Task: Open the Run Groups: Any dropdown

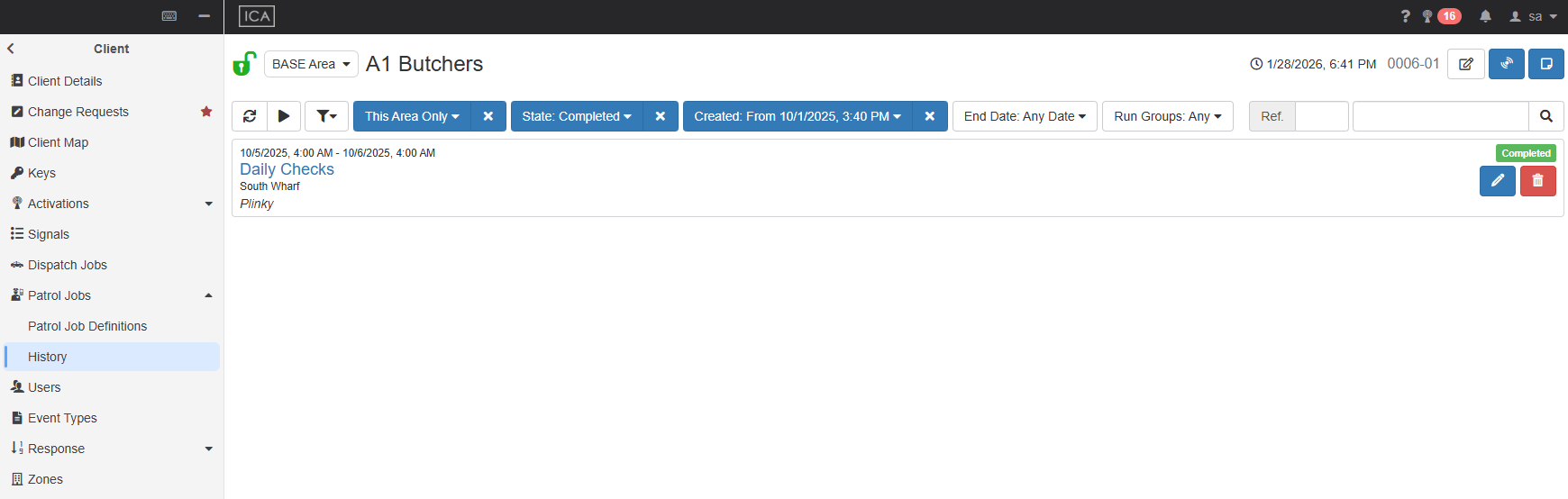Action: coord(1168,116)
